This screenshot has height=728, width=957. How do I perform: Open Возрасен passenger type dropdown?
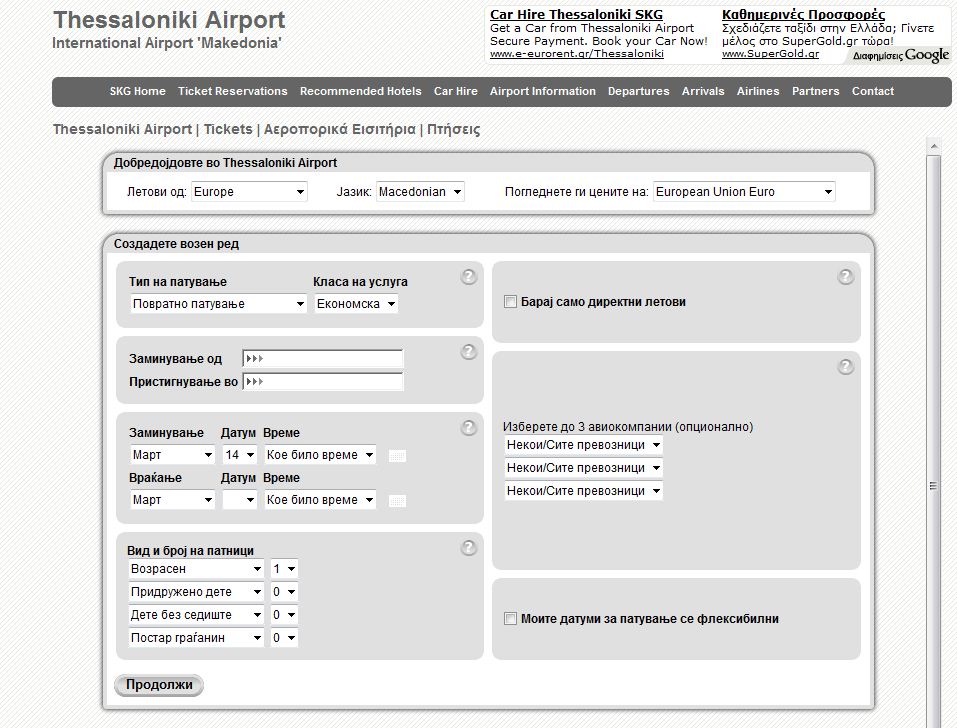pyautogui.click(x=197, y=569)
